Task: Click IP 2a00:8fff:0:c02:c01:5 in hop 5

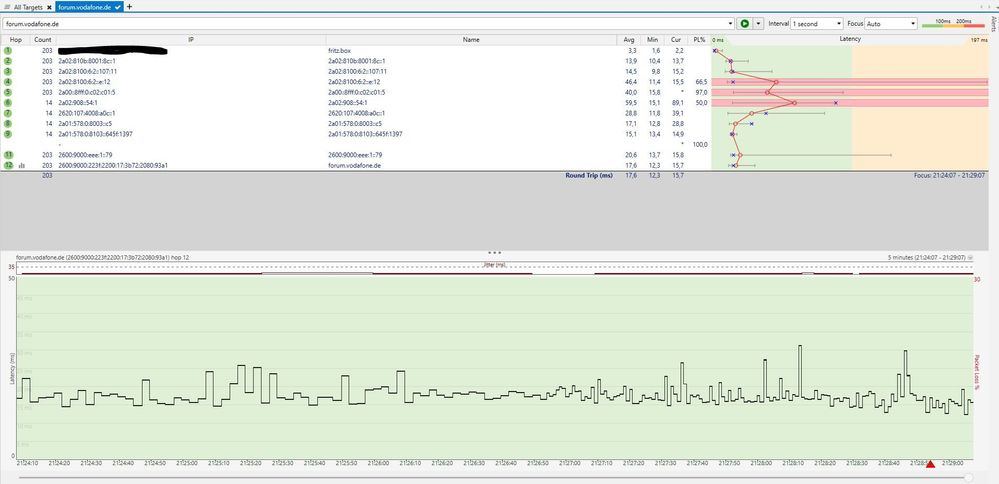Action: coord(87,92)
